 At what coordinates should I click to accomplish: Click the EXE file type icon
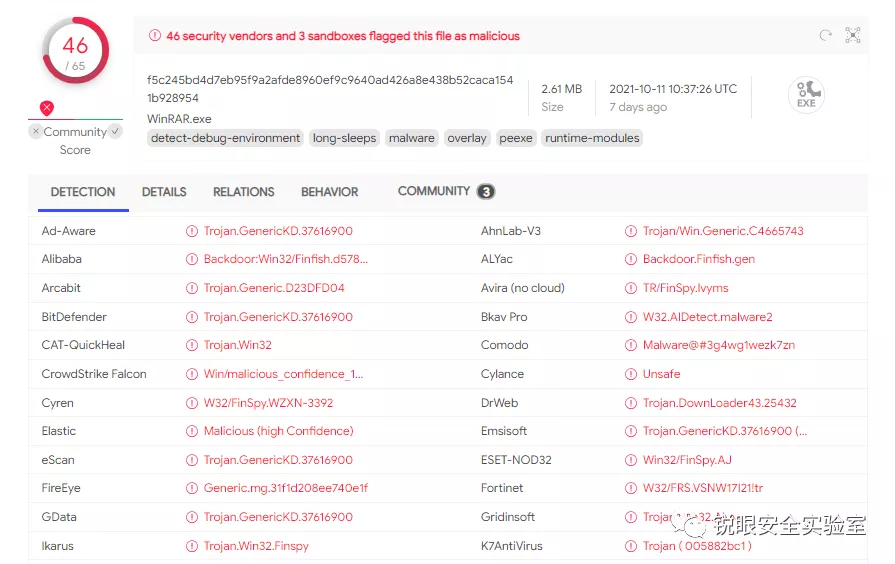coord(807,95)
